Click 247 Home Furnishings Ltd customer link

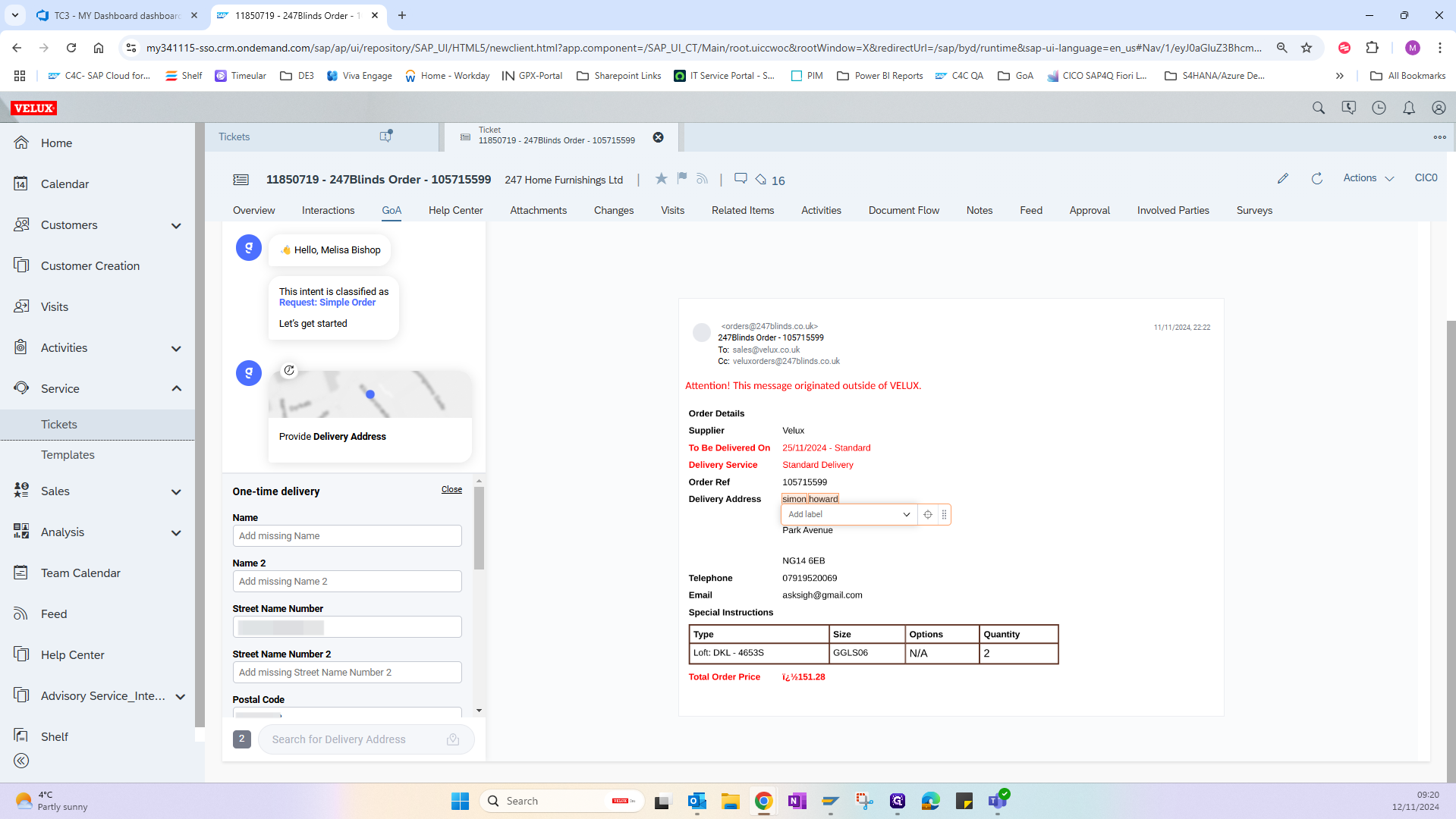click(x=564, y=180)
